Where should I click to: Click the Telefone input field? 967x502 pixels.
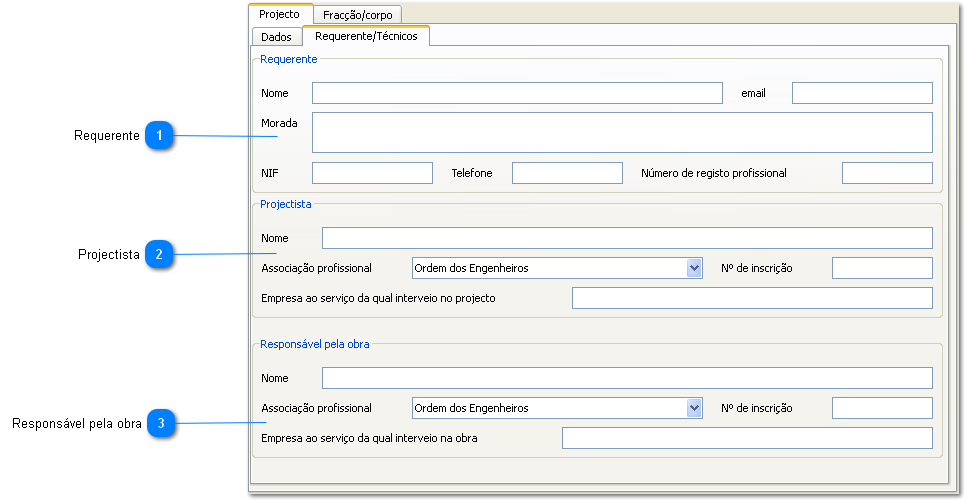pos(566,173)
